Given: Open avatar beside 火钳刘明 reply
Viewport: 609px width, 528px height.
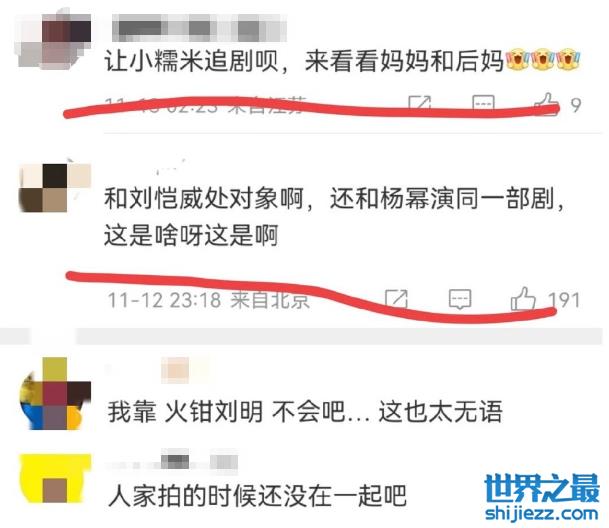Looking at the screenshot, I should [54, 393].
